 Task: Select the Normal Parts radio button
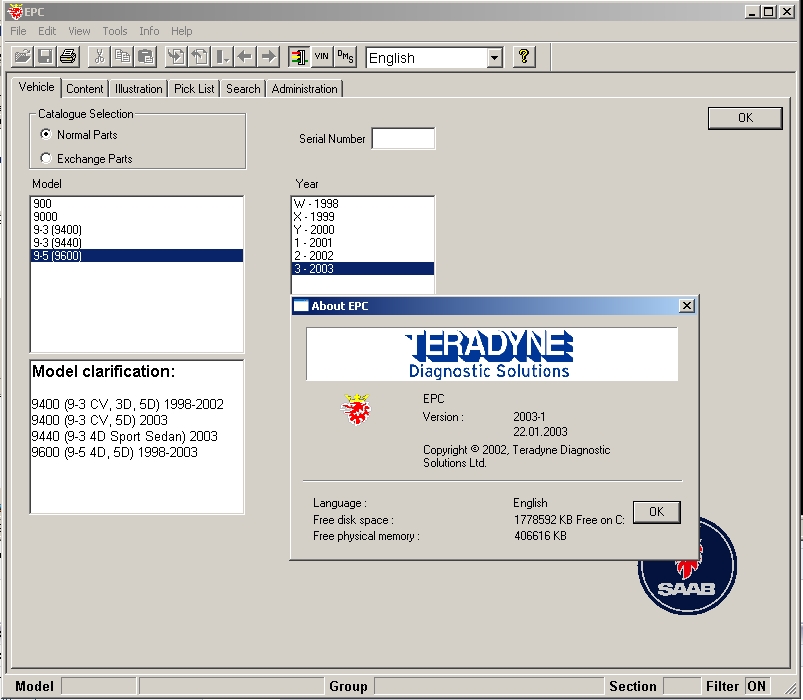(x=46, y=134)
